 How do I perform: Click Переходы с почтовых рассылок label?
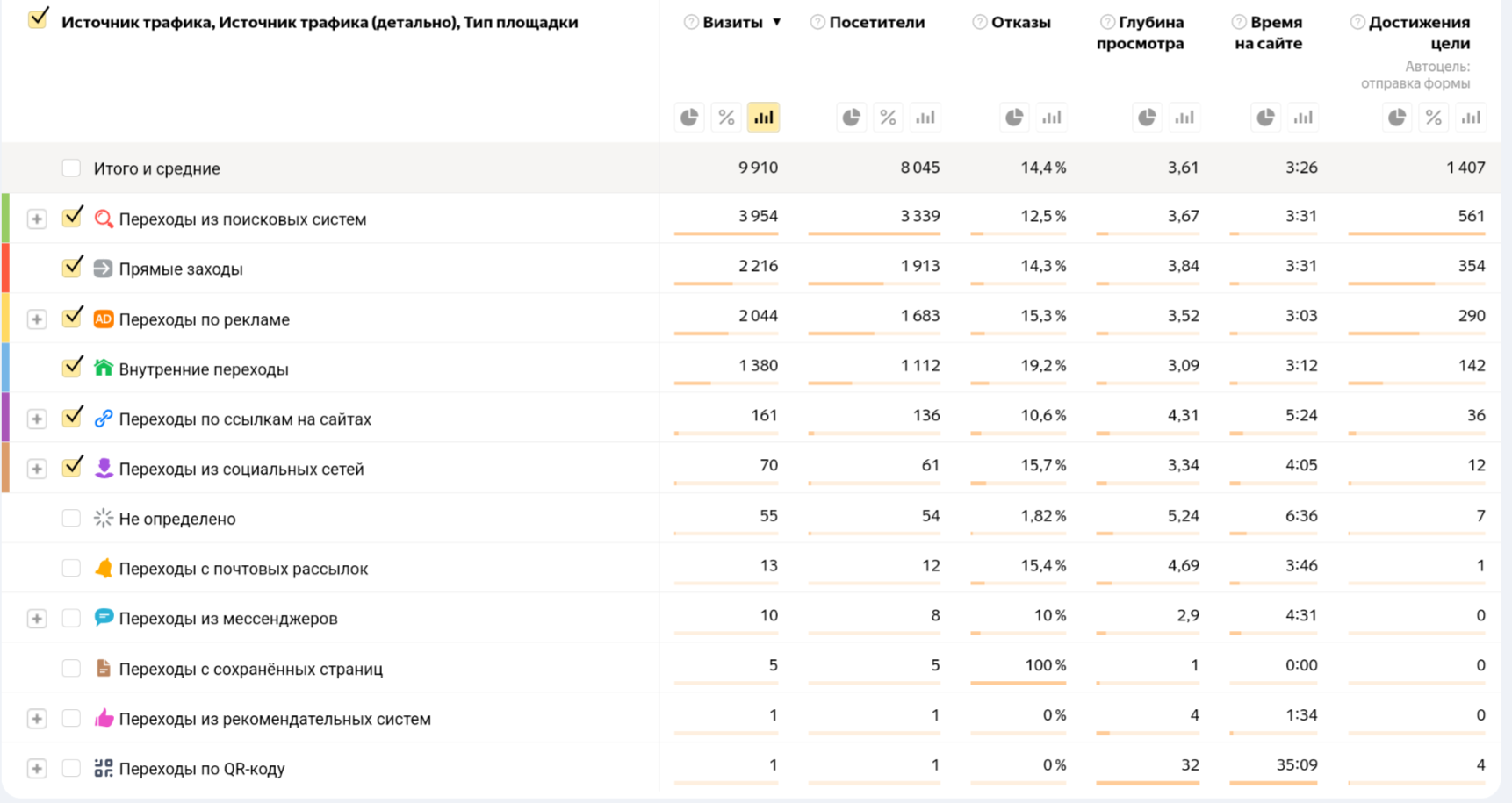pos(243,569)
